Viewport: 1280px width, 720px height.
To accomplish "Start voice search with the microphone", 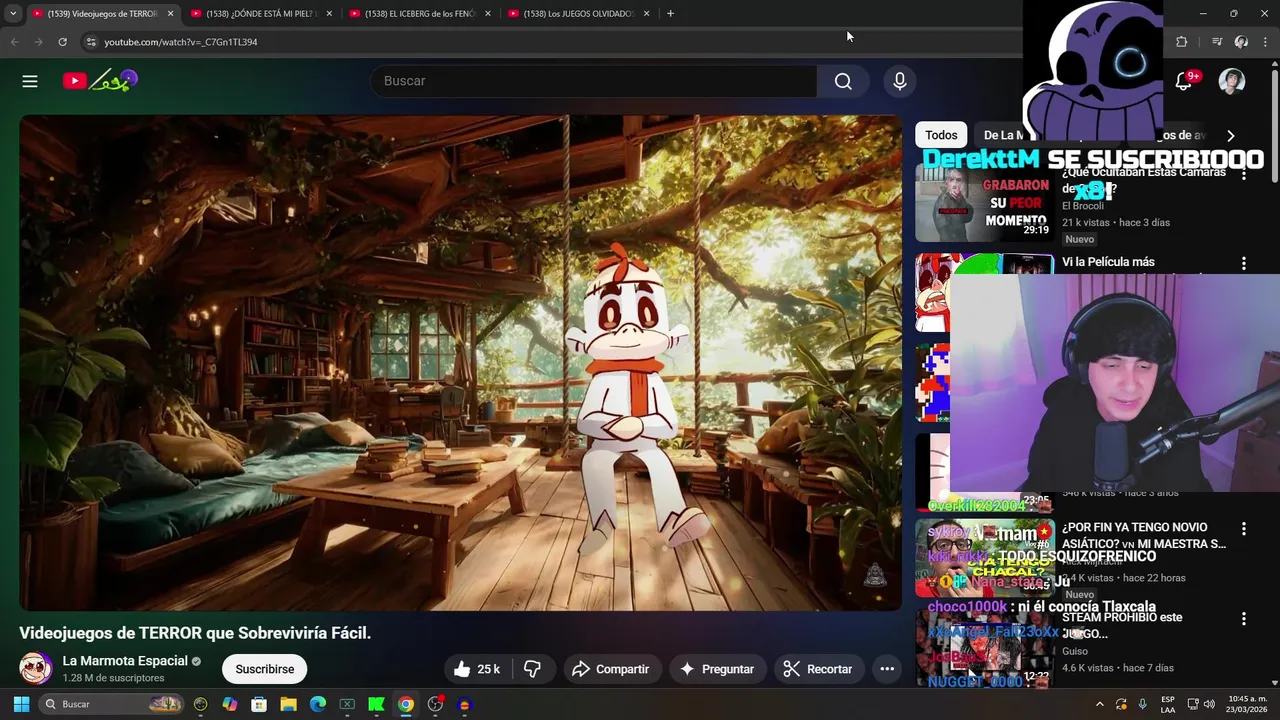I will [x=900, y=81].
